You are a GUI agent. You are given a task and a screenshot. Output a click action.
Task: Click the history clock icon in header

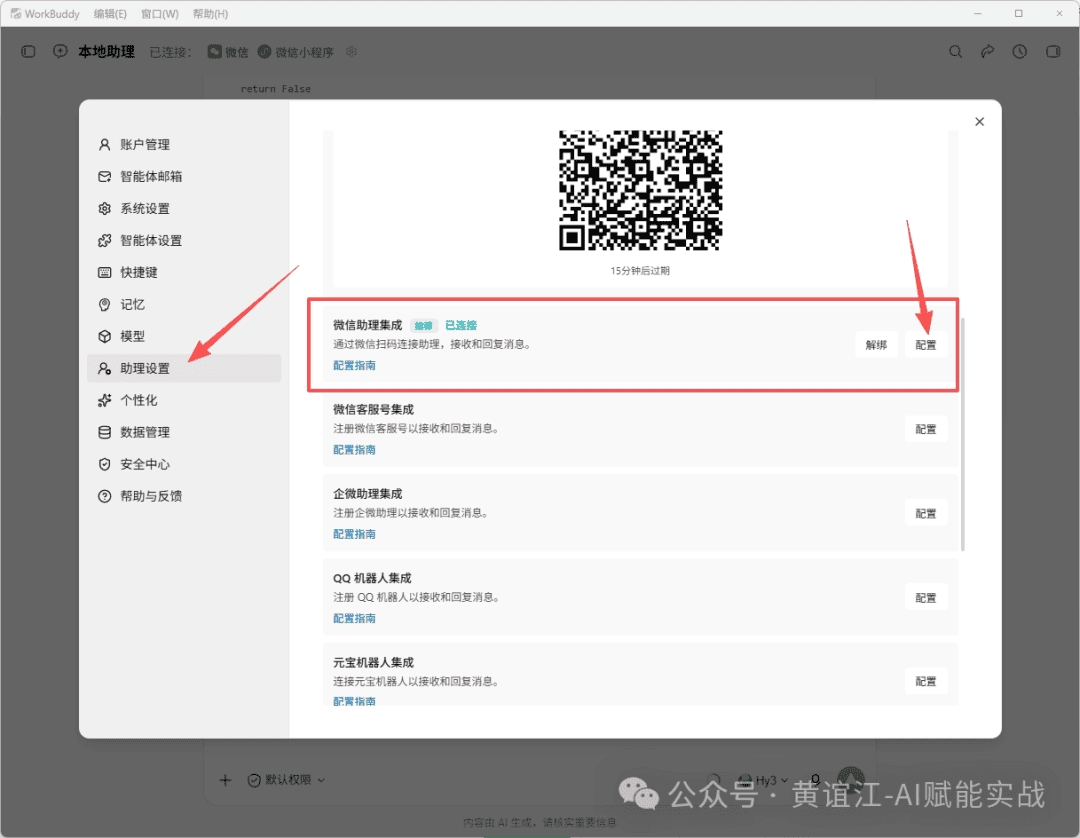pyautogui.click(x=1019, y=52)
